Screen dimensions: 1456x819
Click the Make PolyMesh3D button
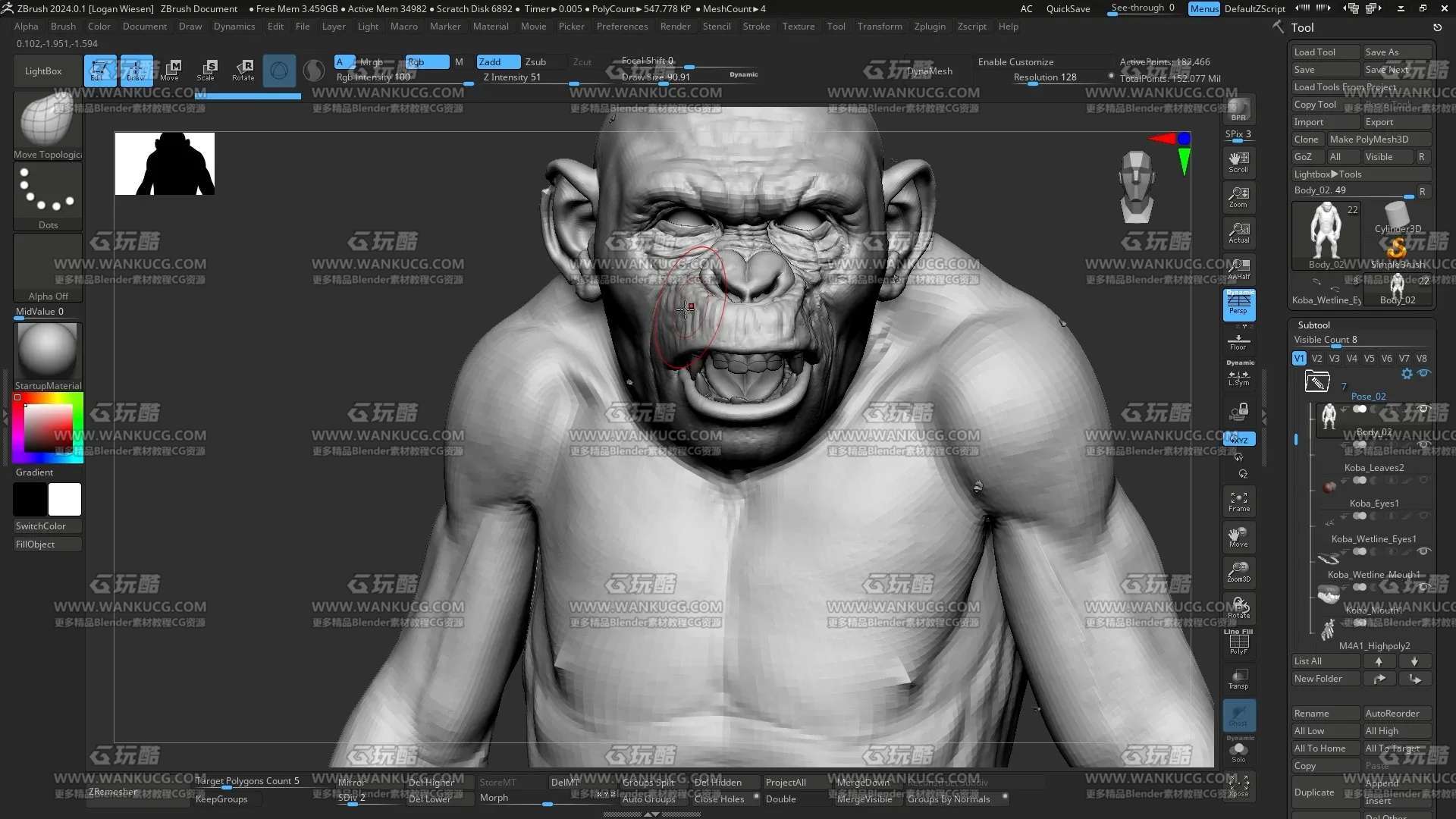(1379, 140)
